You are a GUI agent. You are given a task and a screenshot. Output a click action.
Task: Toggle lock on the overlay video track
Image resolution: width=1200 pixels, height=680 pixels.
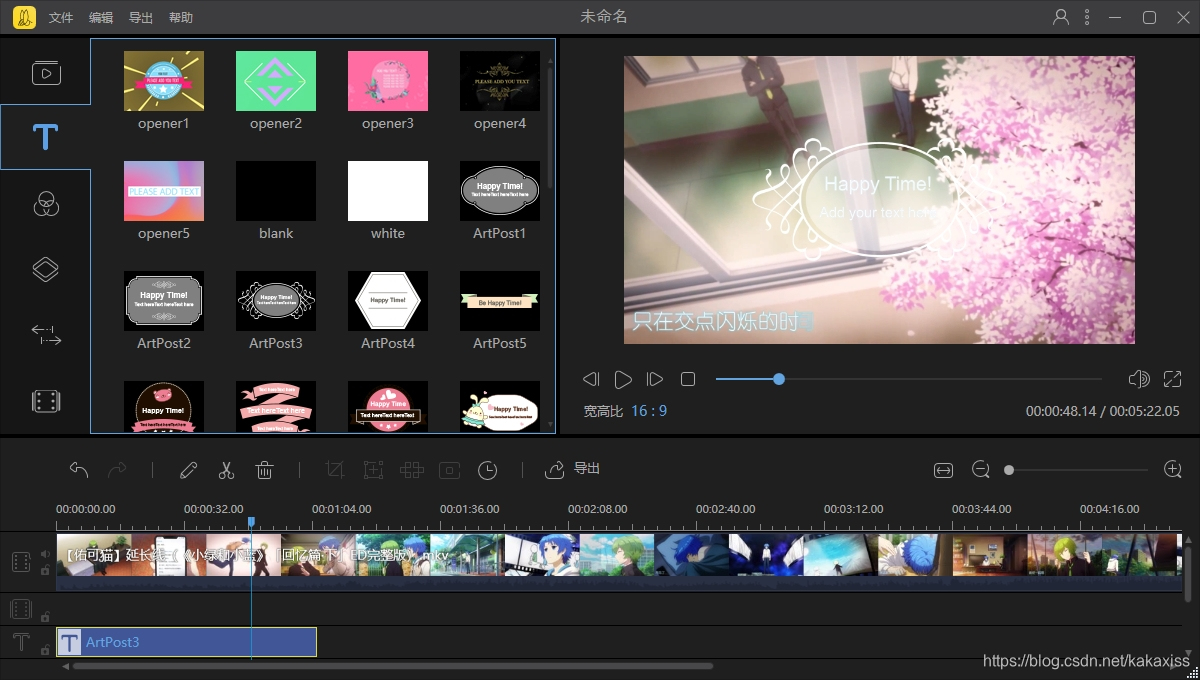coord(45,616)
